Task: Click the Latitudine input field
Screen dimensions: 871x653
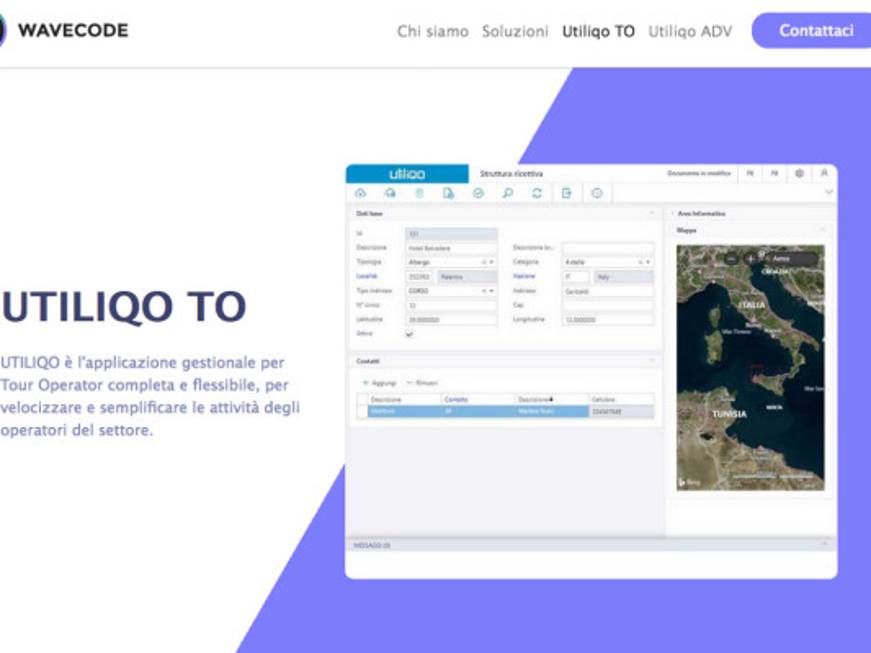Action: point(451,320)
